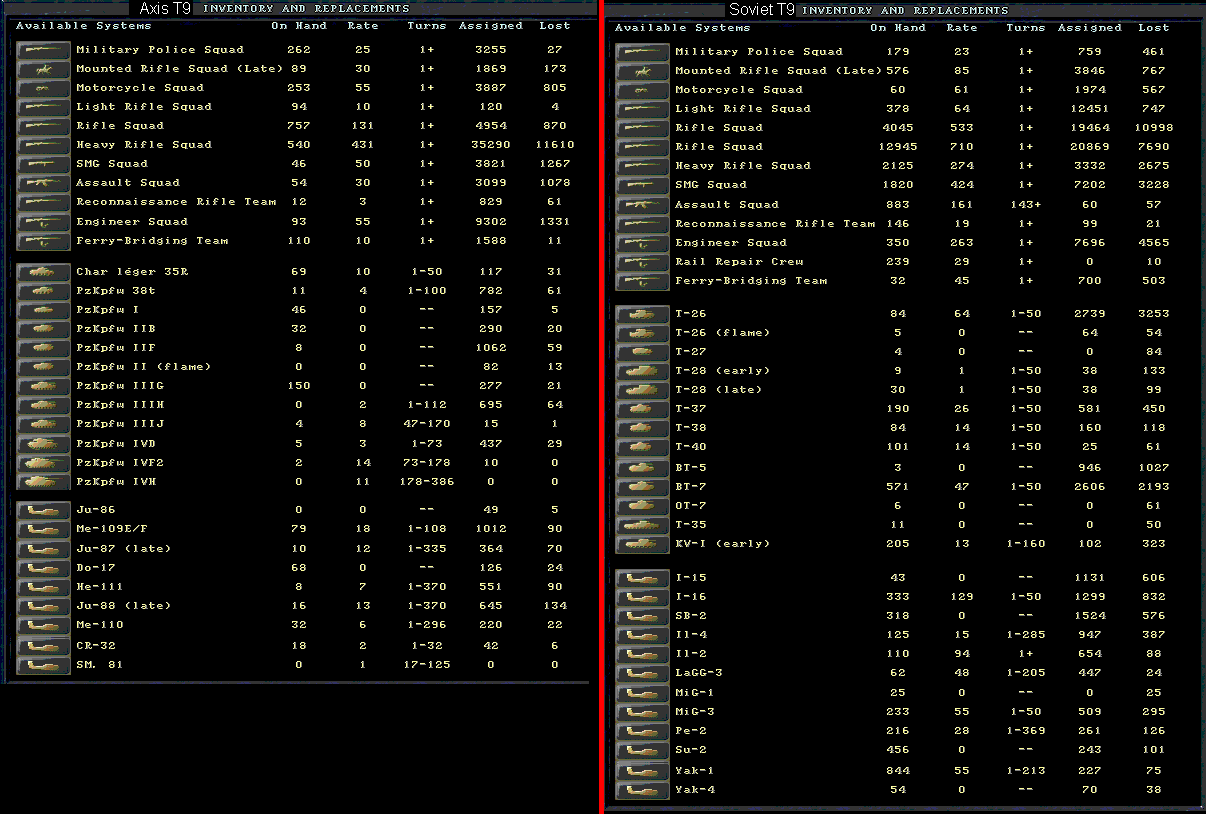Select the 'MiG-1' row name
Viewport: 1206px width, 814px height.
tap(695, 693)
